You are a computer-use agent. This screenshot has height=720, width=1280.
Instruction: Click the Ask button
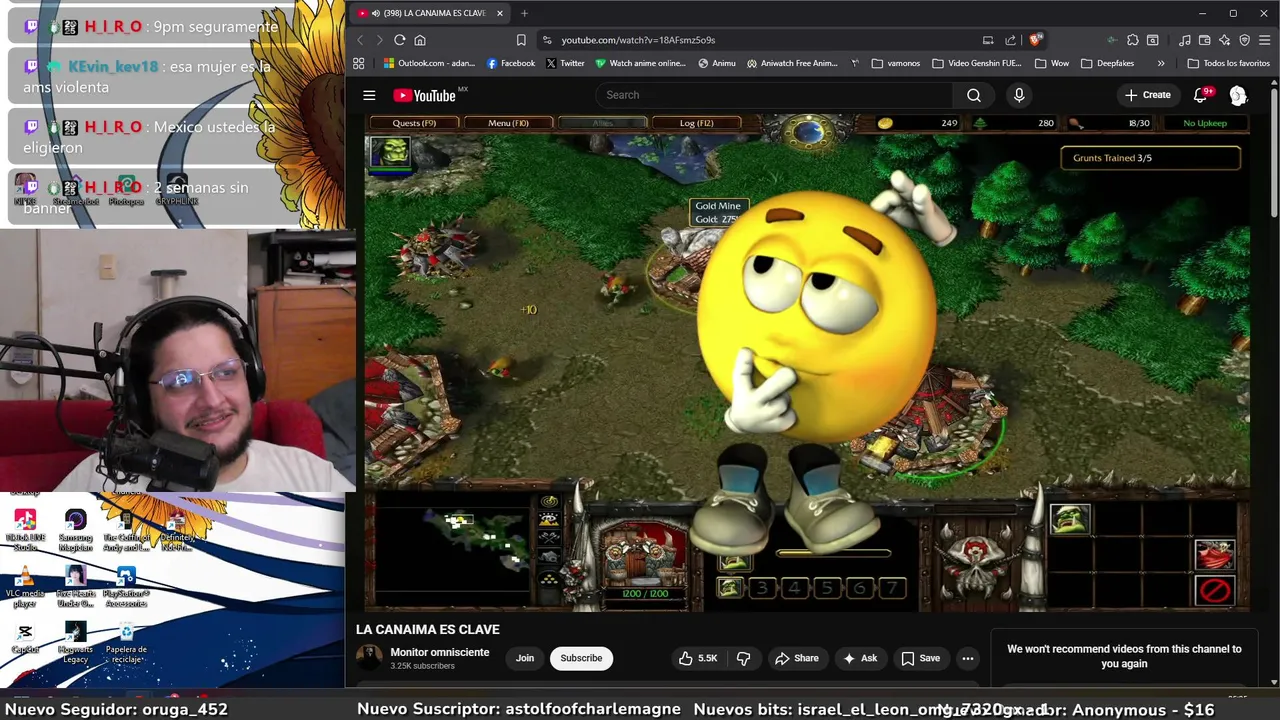(x=860, y=658)
